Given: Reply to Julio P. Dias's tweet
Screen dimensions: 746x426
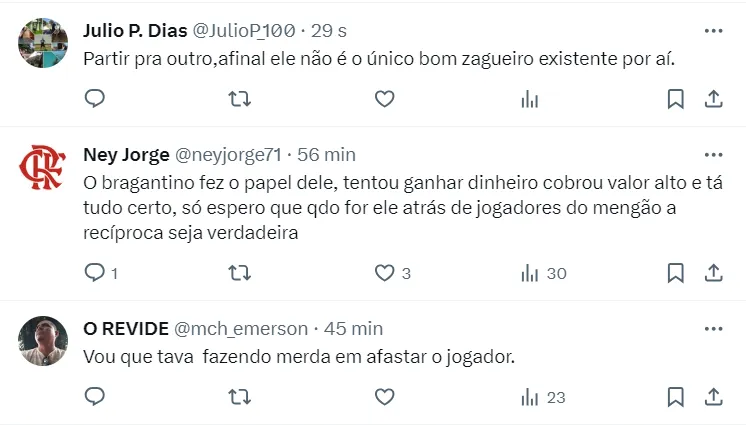Looking at the screenshot, I should point(95,98).
